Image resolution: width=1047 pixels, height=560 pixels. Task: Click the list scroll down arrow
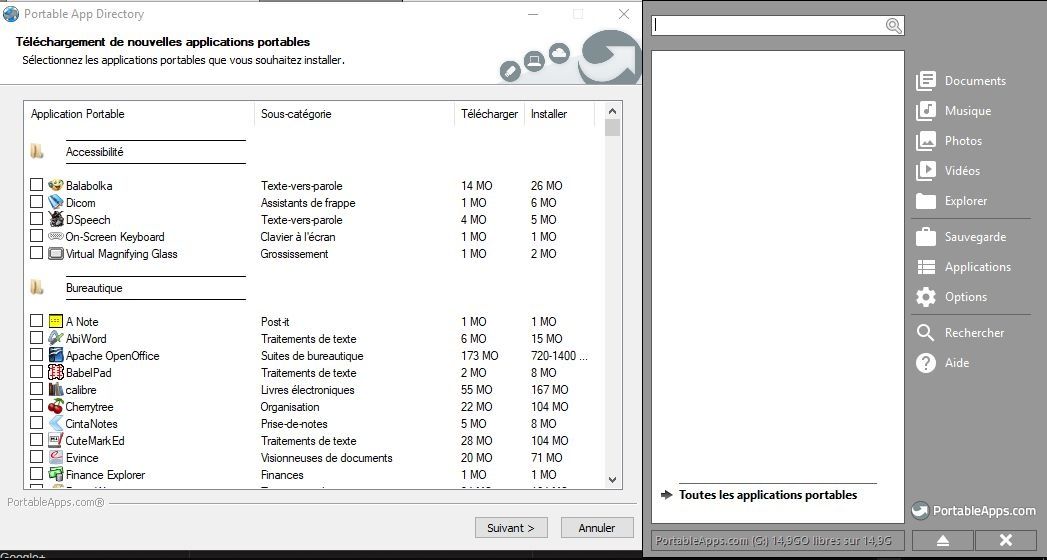(x=612, y=479)
